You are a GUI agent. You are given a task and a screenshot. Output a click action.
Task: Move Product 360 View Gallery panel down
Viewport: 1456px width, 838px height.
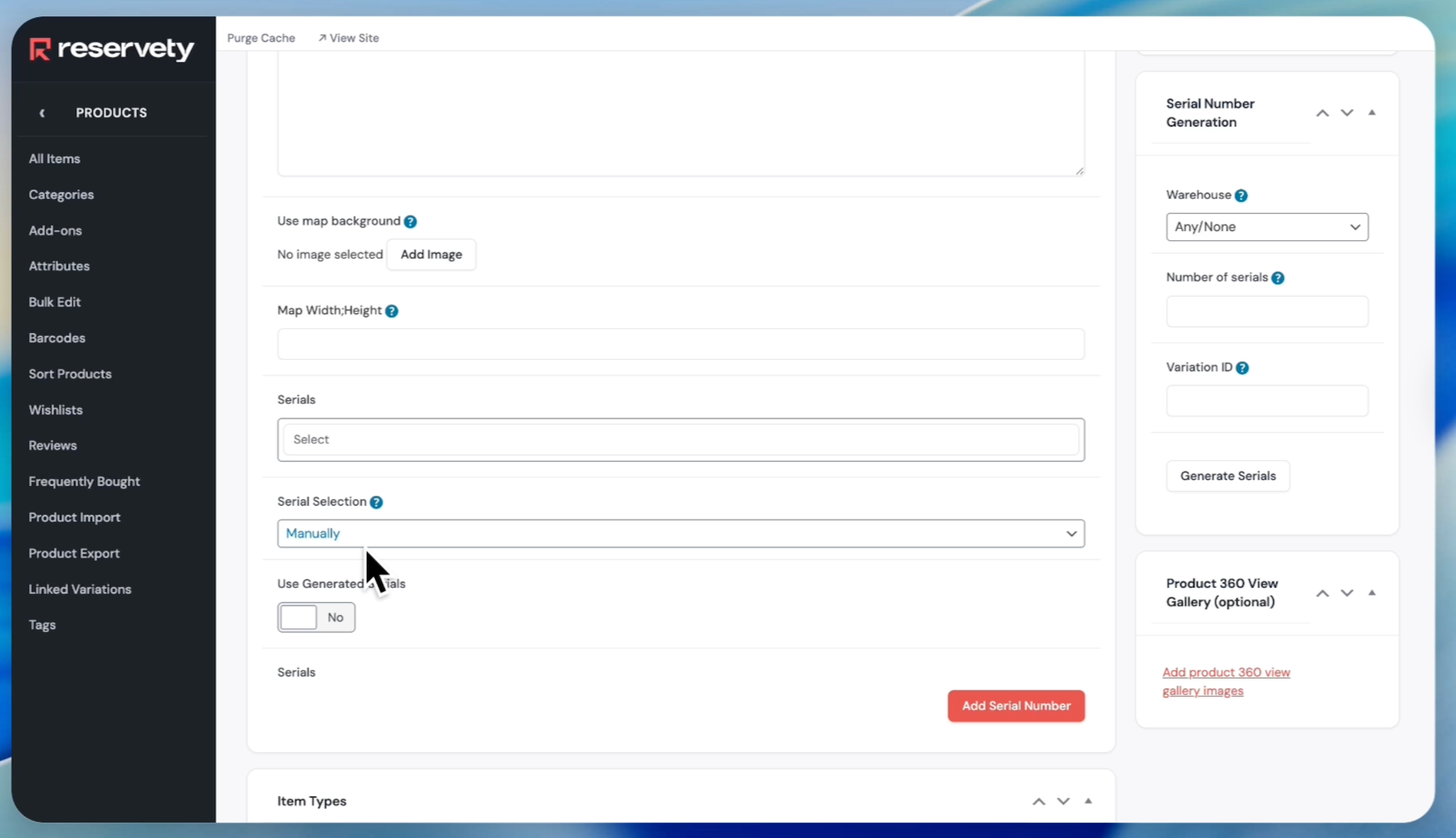tap(1347, 593)
